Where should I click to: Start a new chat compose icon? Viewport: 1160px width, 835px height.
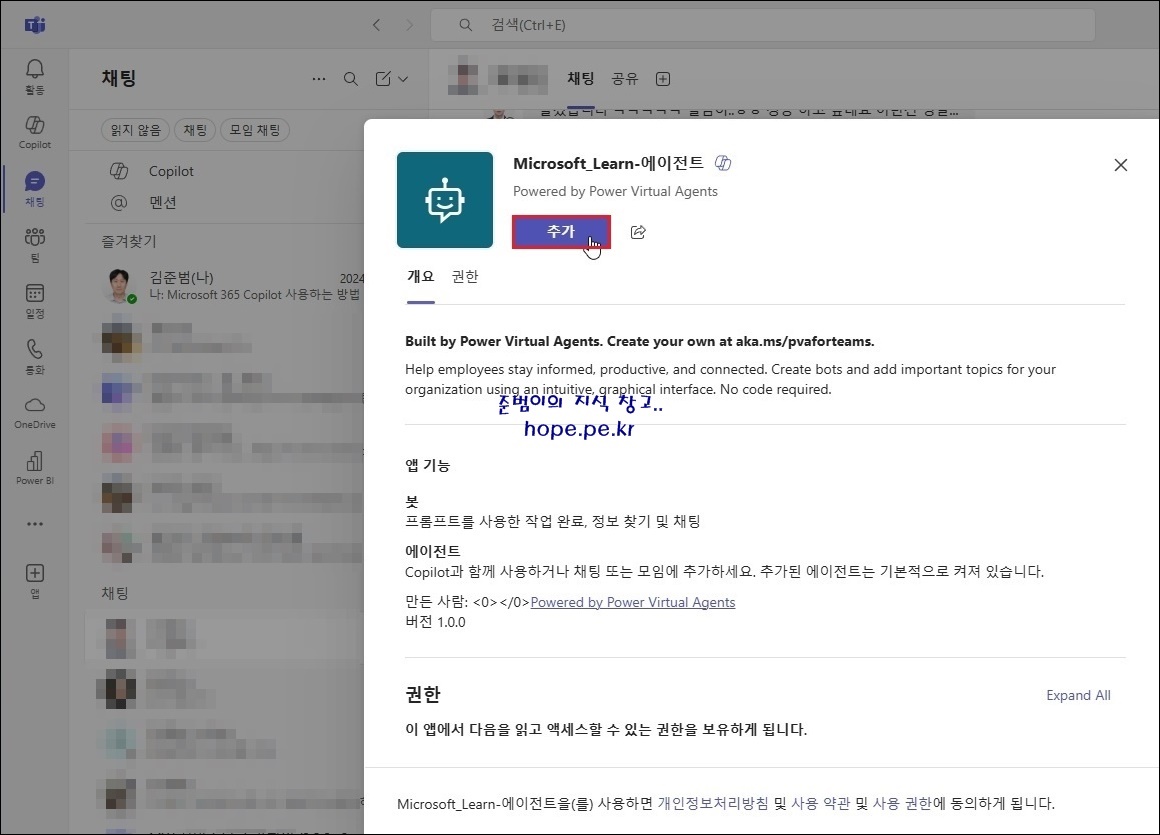(x=383, y=78)
